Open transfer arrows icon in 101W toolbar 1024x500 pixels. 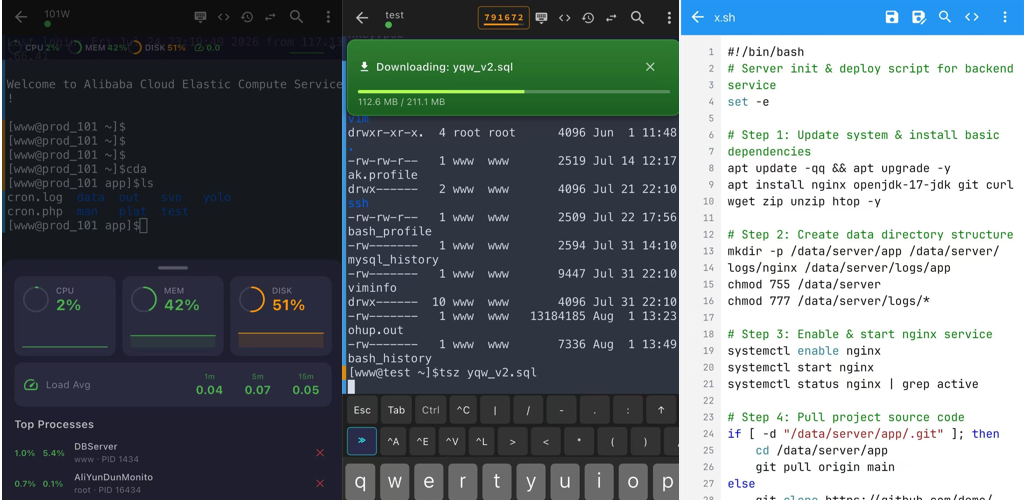270,18
